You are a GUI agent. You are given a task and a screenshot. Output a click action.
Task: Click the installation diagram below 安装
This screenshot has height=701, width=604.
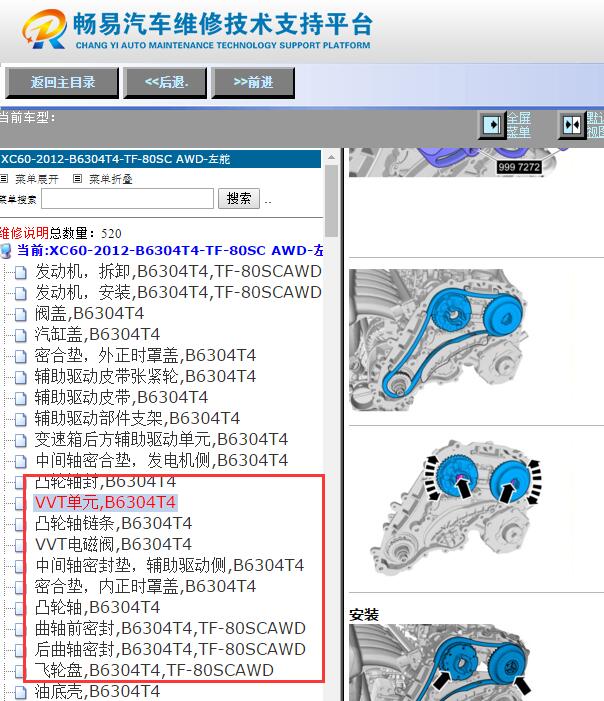(440, 663)
